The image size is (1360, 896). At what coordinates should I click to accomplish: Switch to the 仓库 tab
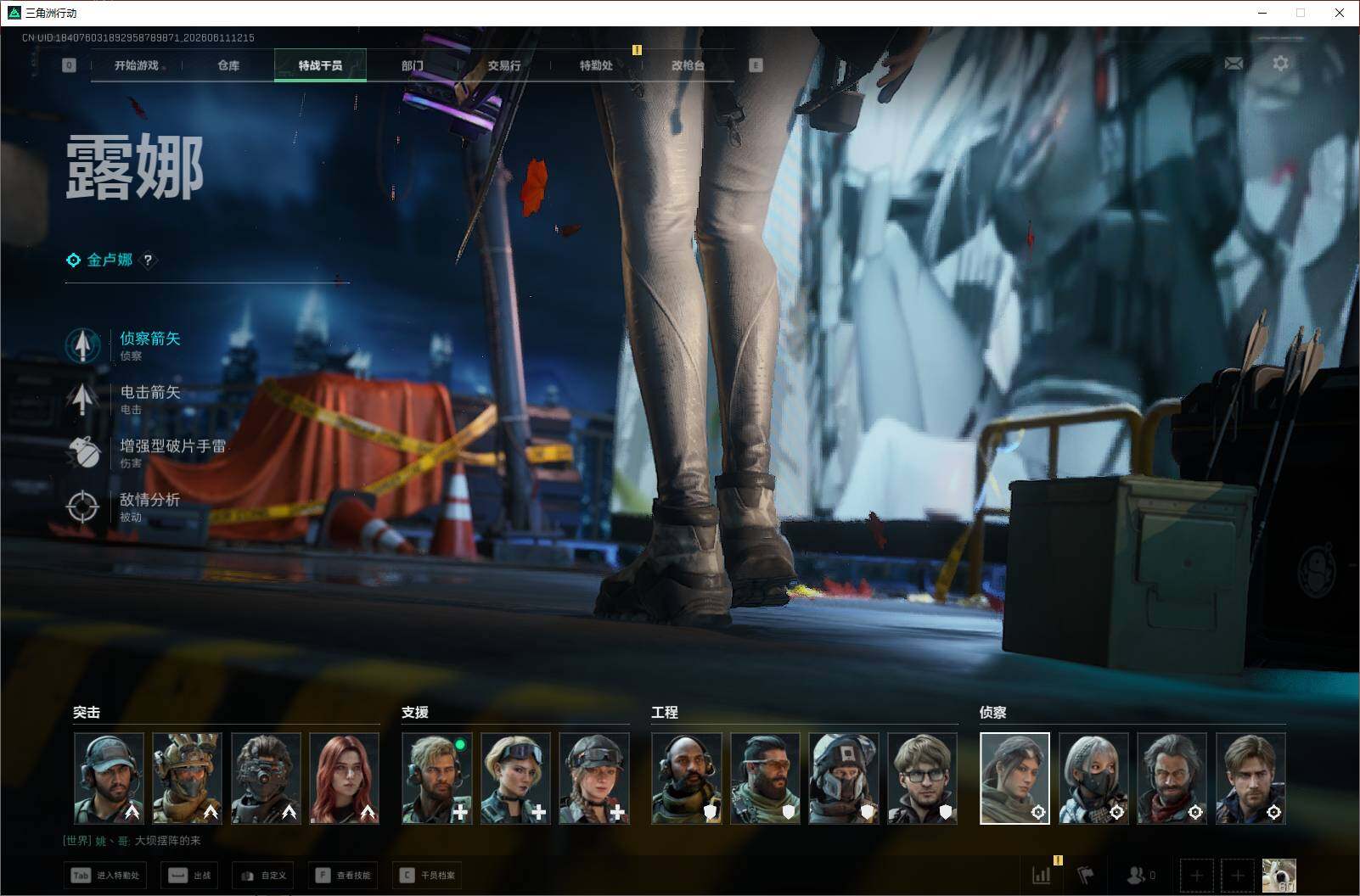(x=228, y=65)
